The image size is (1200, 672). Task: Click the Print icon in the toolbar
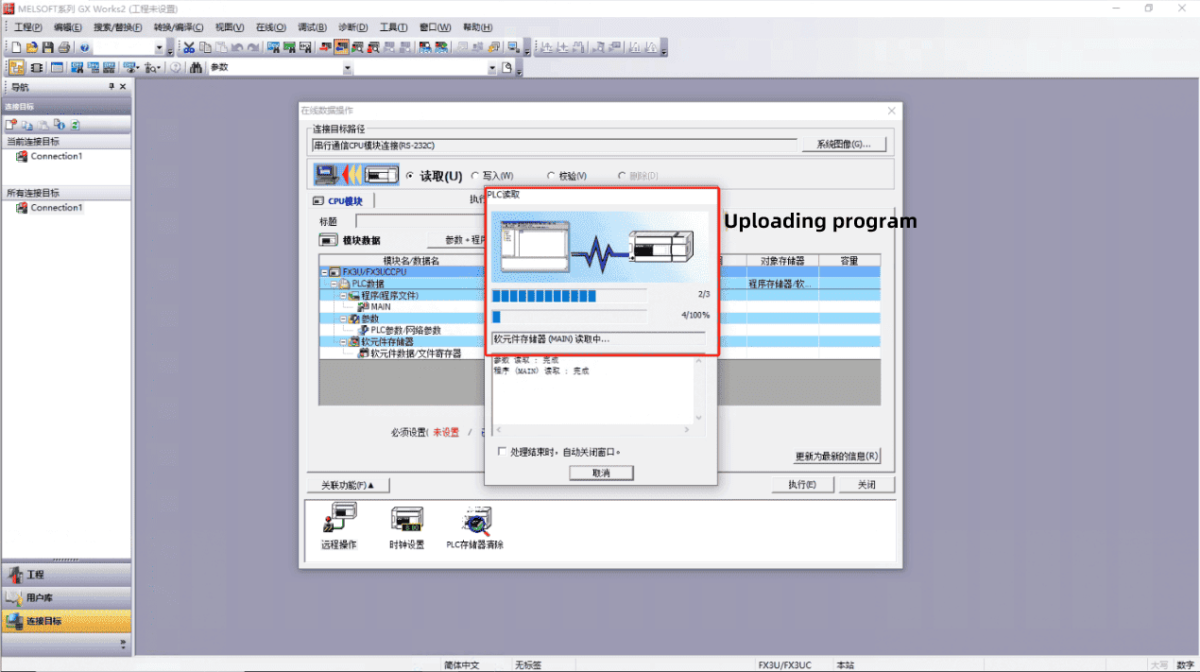click(x=62, y=46)
